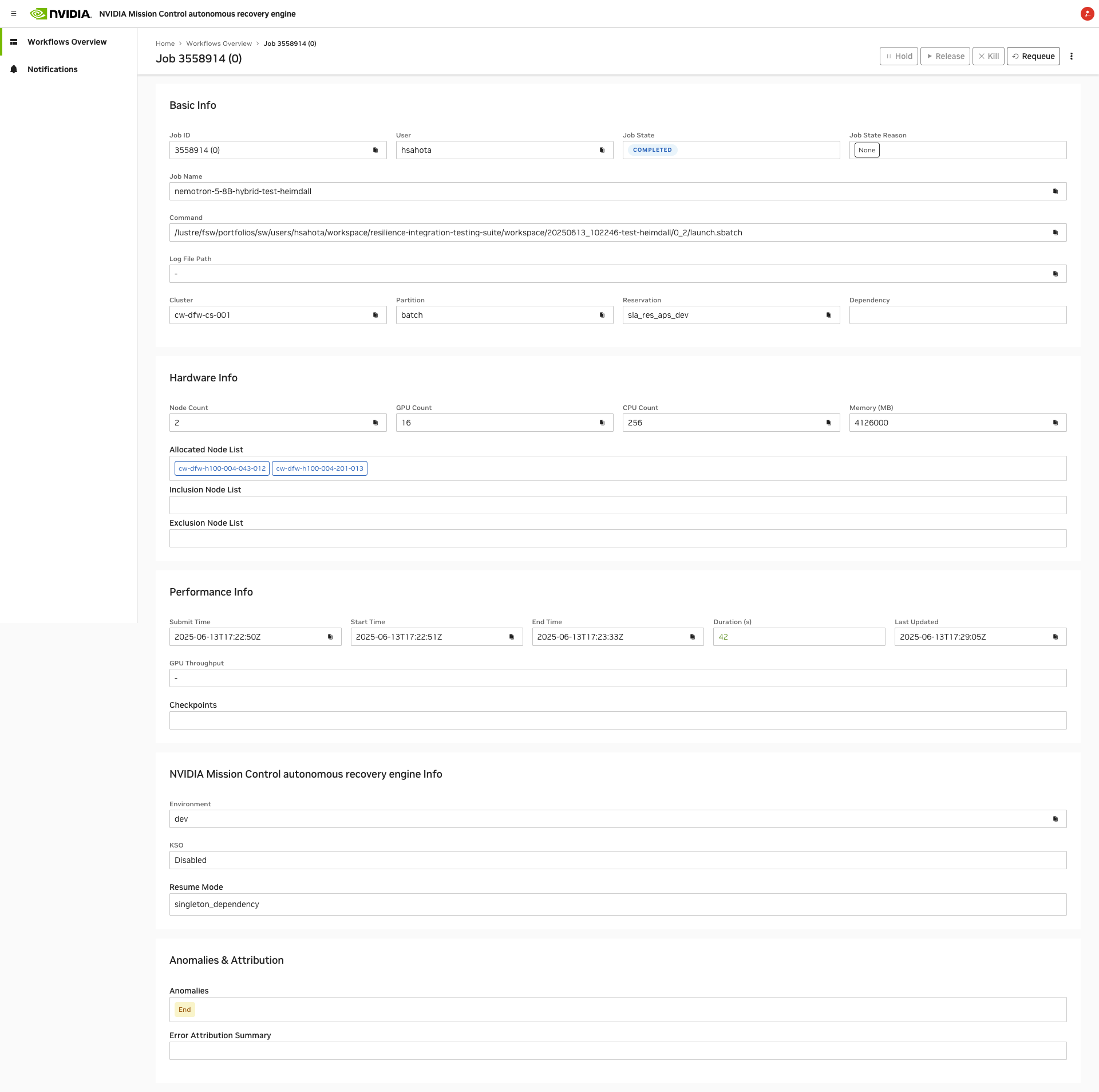
Task: Click the red user avatar icon
Action: point(1087,14)
